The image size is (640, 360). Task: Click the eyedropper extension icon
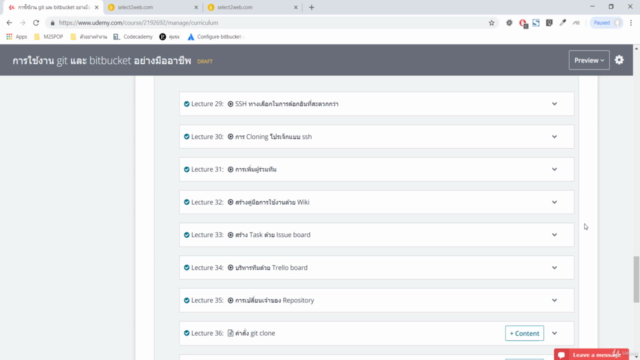pos(563,23)
